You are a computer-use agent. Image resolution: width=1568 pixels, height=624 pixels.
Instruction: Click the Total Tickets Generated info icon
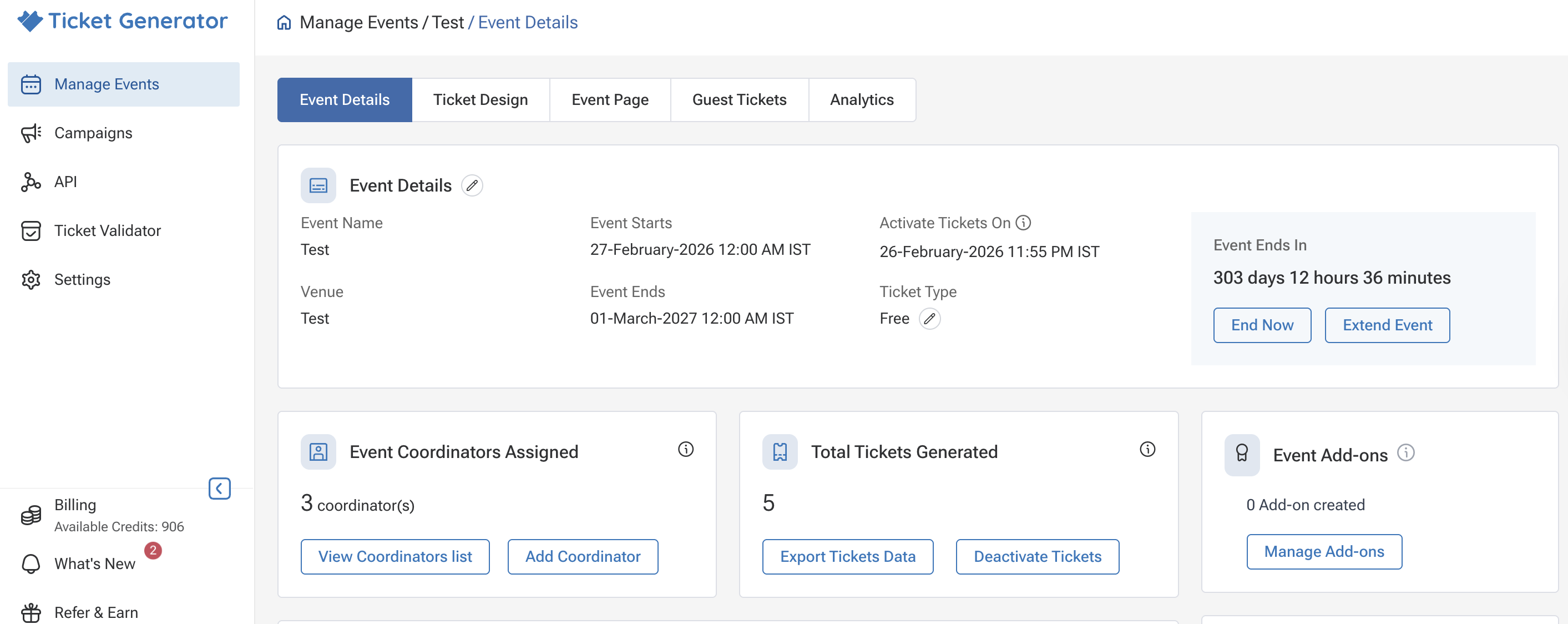pyautogui.click(x=1147, y=449)
